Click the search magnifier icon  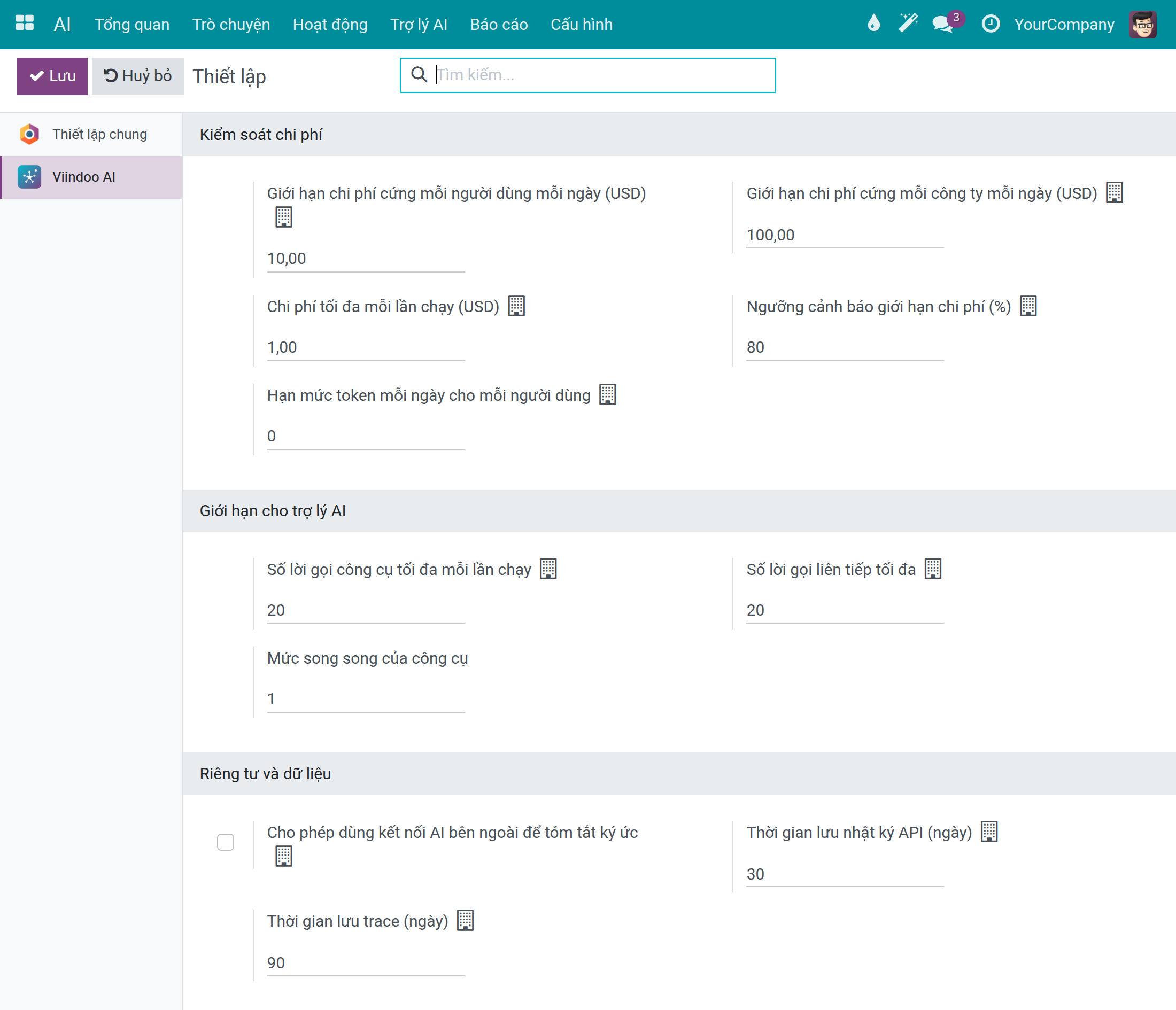pos(419,75)
